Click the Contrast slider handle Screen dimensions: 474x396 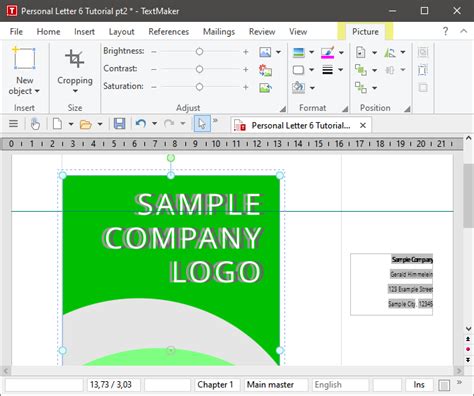(199, 69)
